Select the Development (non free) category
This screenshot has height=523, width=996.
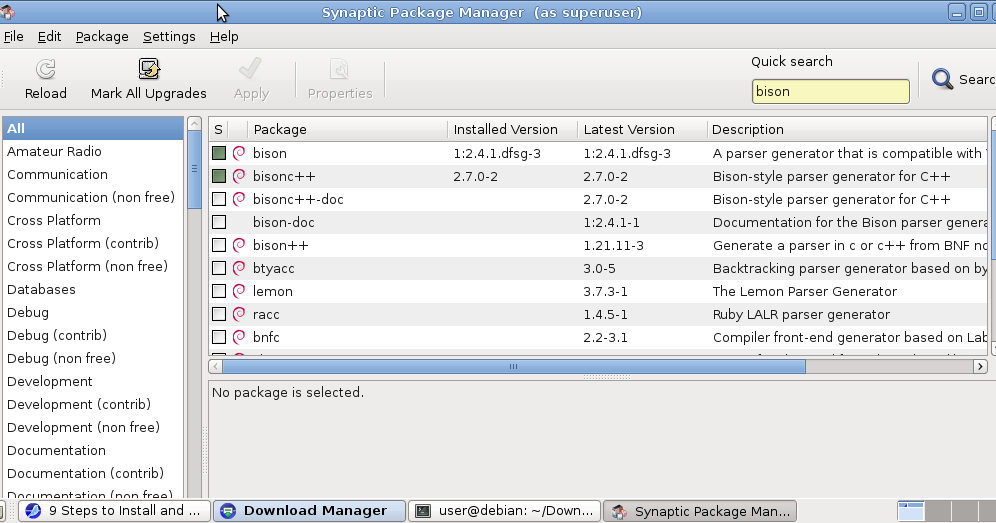click(93, 427)
